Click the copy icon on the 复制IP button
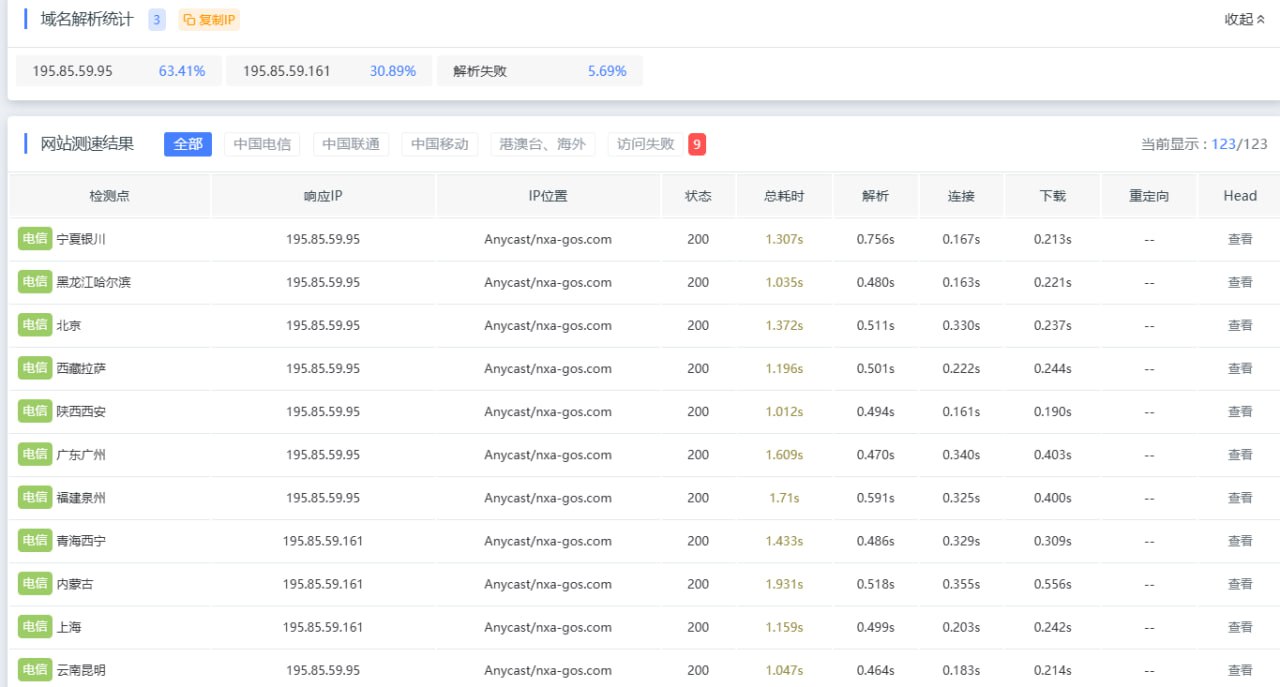Image resolution: width=1280 pixels, height=687 pixels. 189,19
